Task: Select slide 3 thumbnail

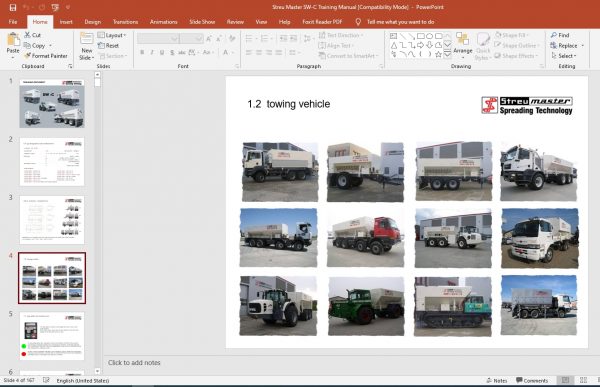Action: [x=52, y=220]
